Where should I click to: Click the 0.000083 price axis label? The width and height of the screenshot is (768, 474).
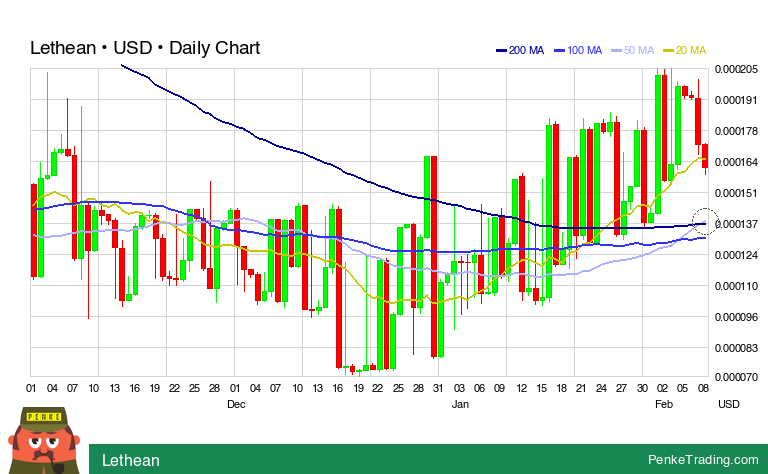pyautogui.click(x=736, y=348)
